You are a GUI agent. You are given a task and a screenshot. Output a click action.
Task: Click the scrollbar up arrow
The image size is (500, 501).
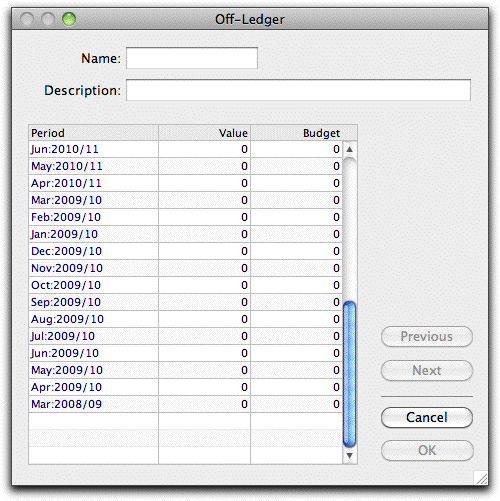349,149
